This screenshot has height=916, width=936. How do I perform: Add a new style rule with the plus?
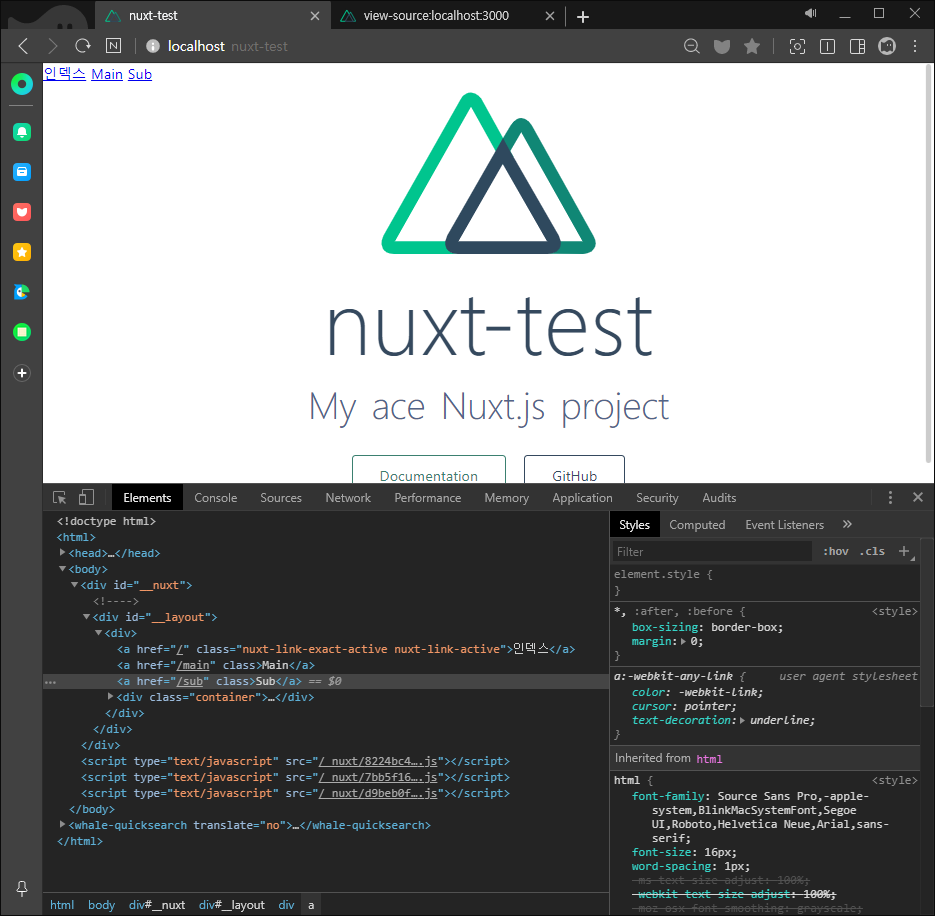(904, 551)
